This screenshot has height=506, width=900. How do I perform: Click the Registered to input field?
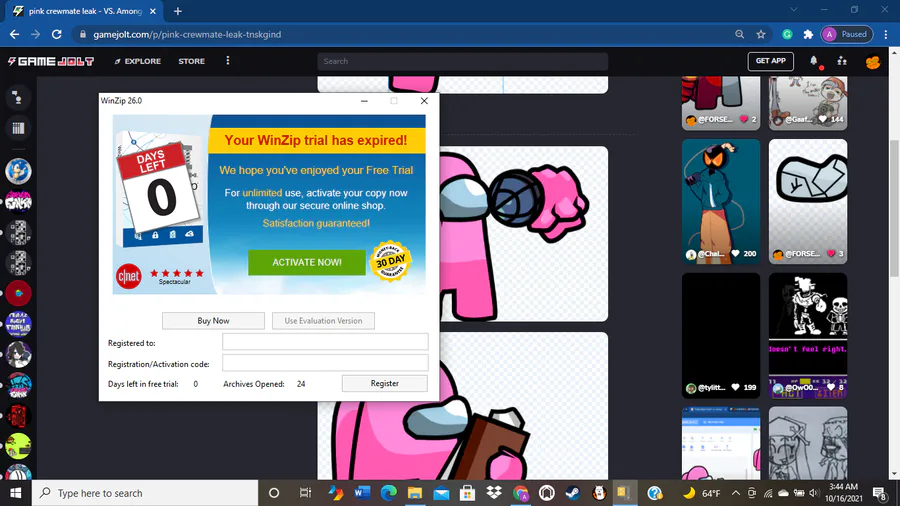click(x=325, y=342)
